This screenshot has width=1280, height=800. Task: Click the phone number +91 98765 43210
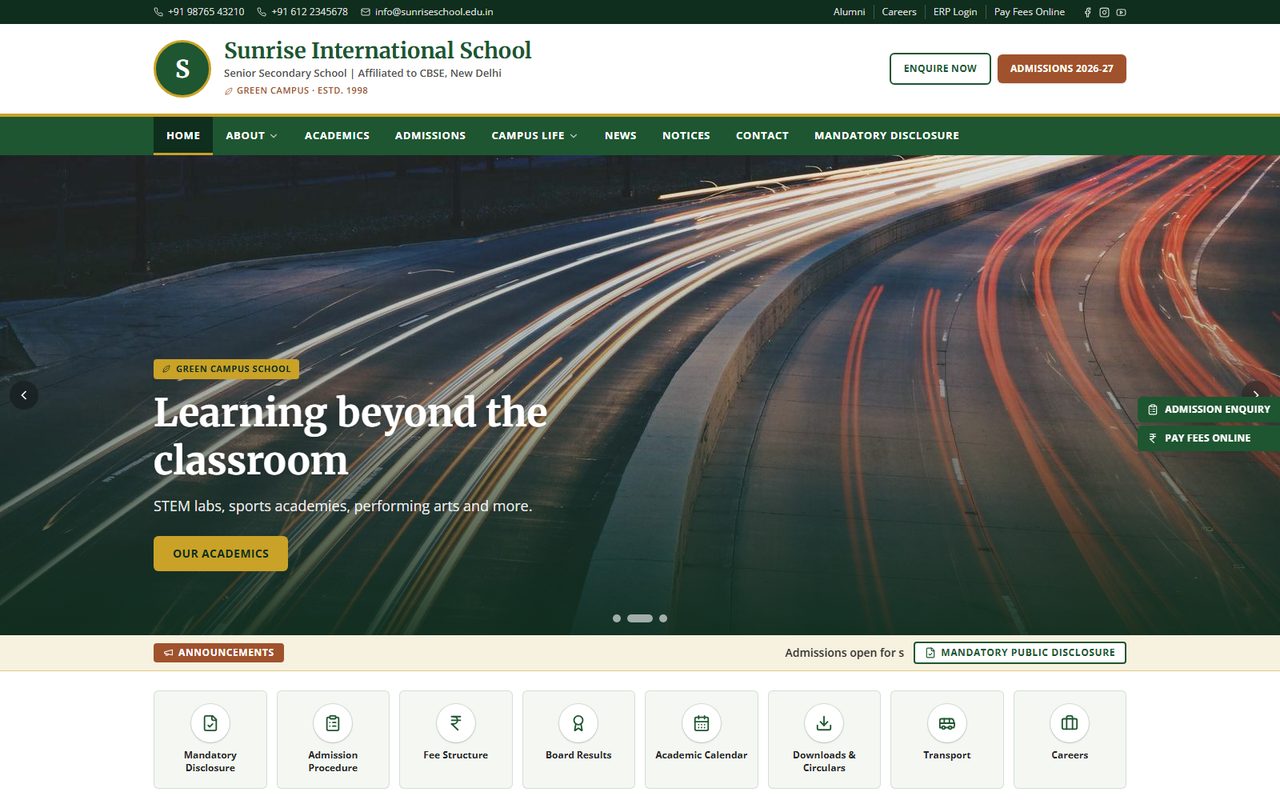(199, 12)
